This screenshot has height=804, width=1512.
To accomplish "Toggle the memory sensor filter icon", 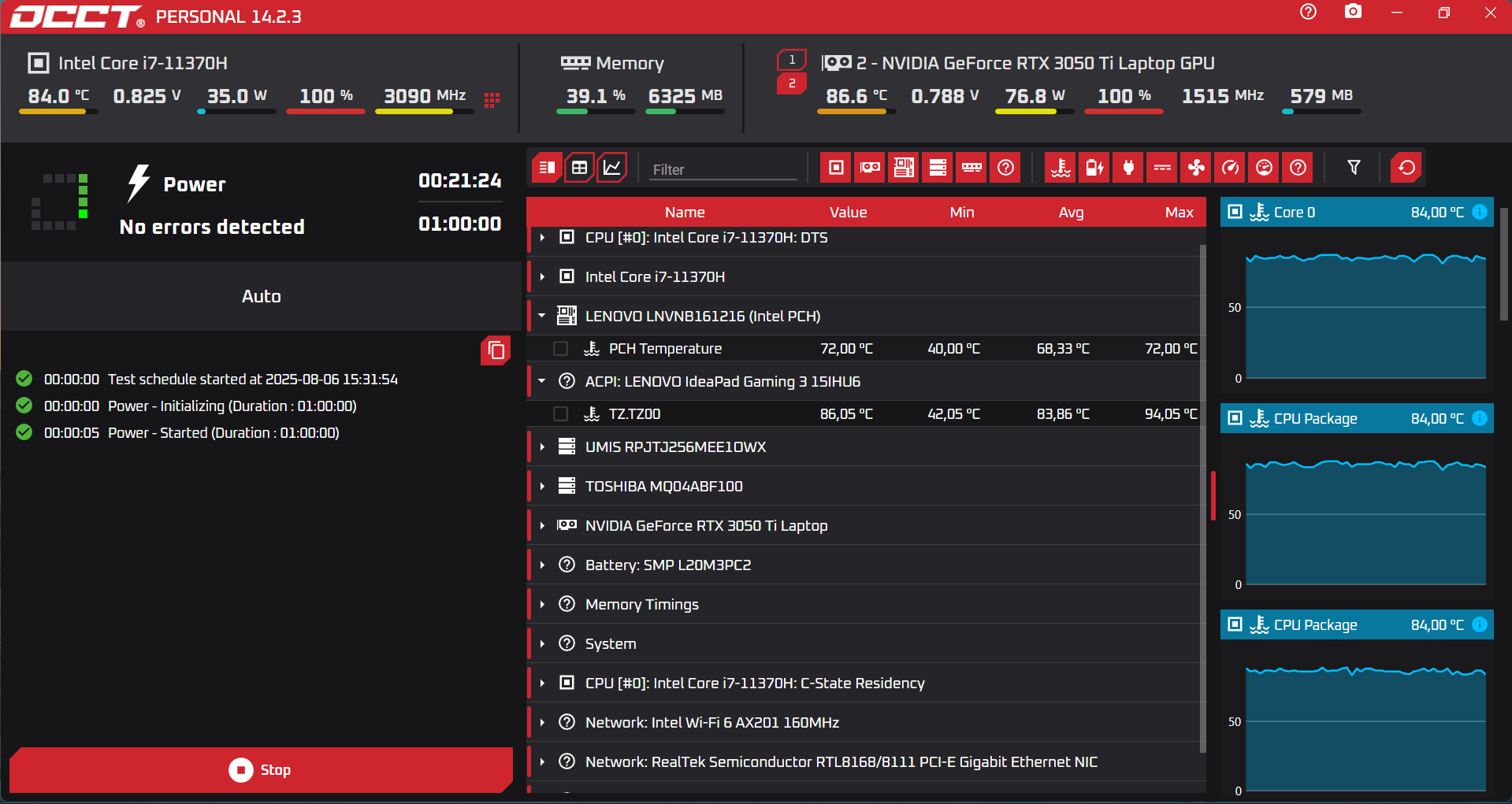I will [971, 168].
